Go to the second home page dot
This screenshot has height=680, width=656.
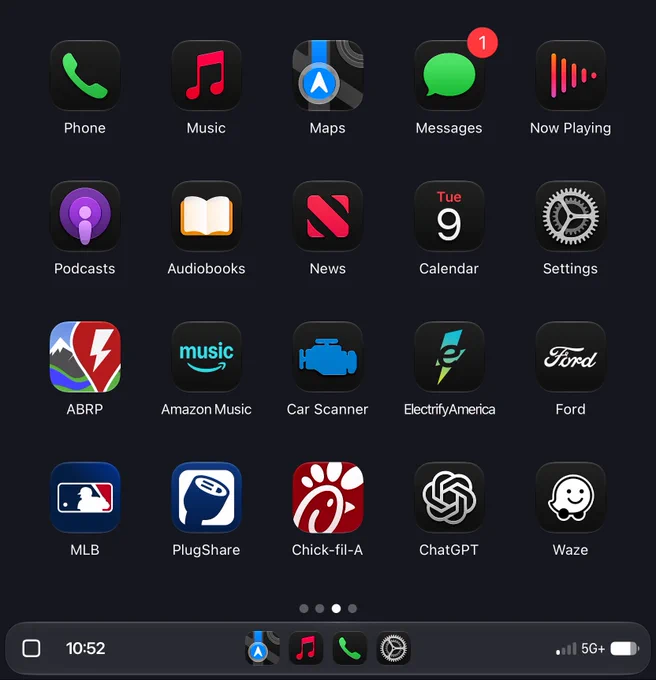click(320, 608)
